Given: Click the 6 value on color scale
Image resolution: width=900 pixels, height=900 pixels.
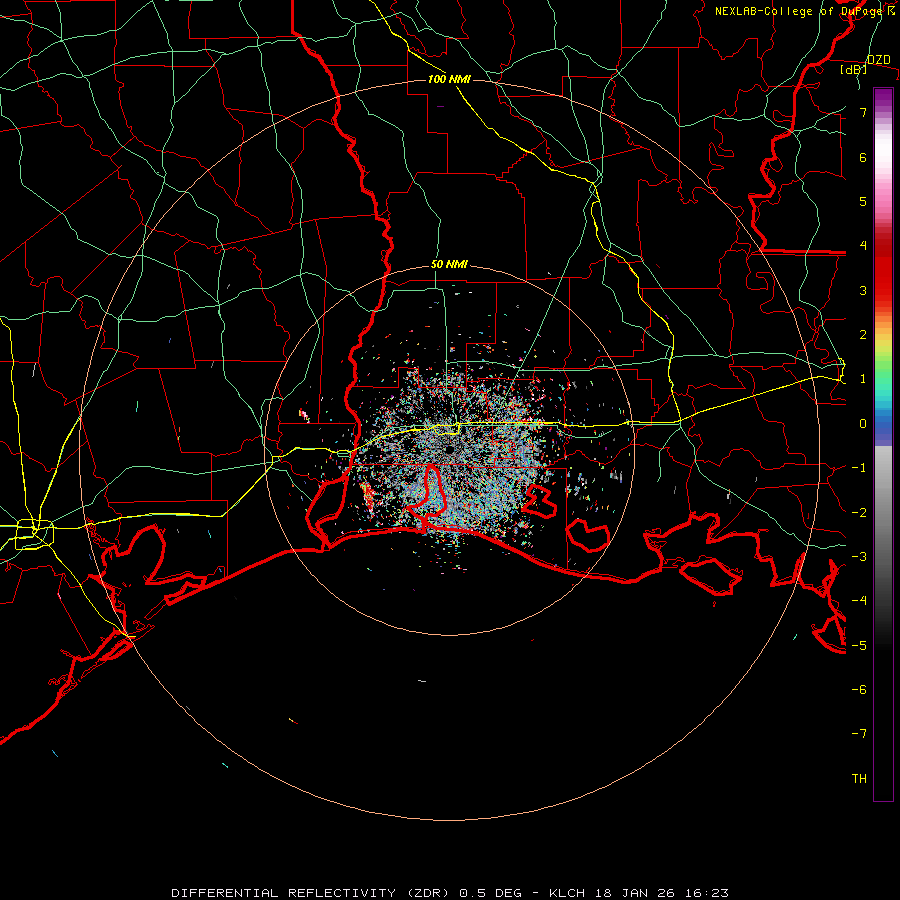Looking at the screenshot, I should tap(863, 157).
